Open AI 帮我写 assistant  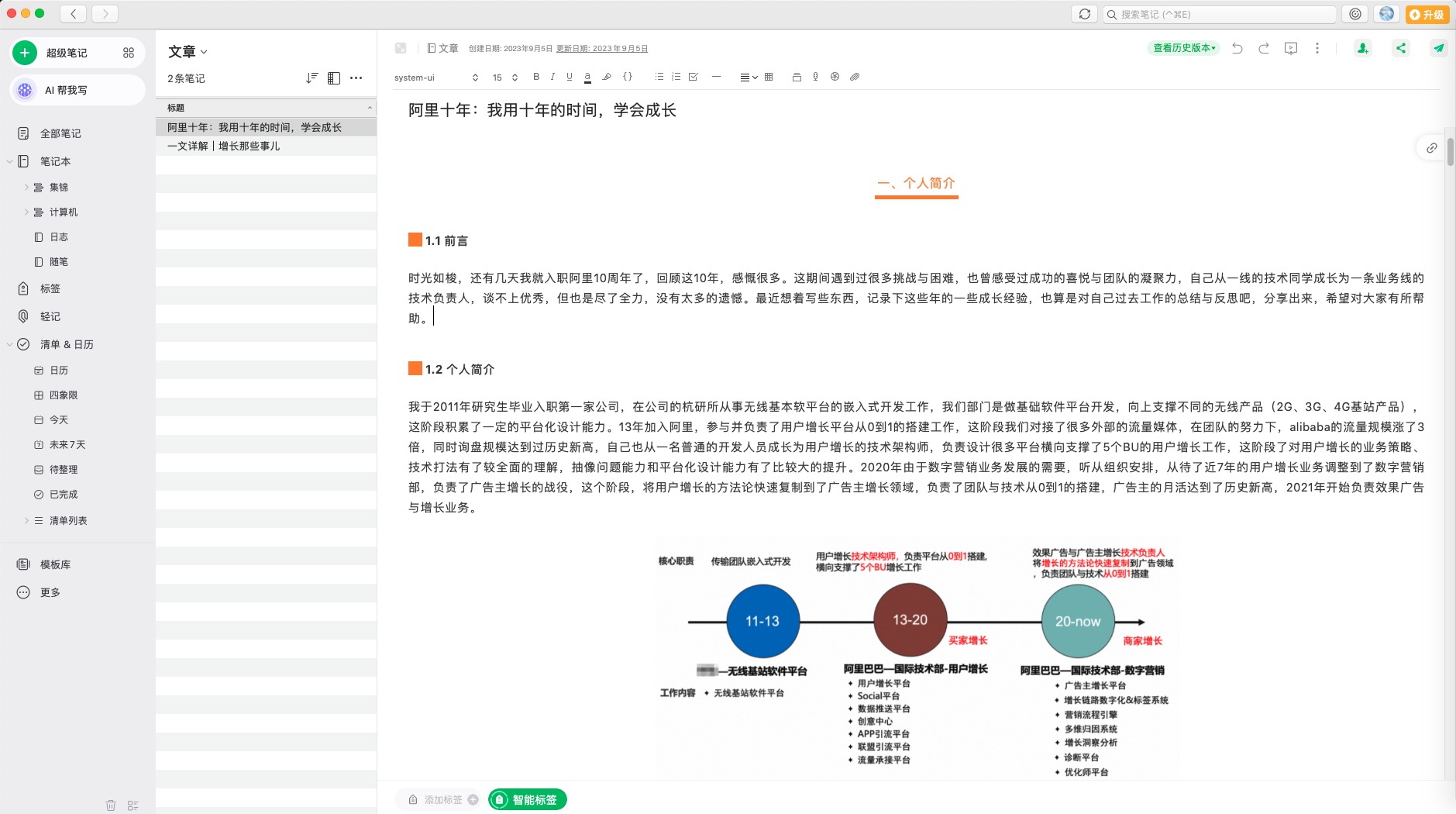[x=77, y=90]
